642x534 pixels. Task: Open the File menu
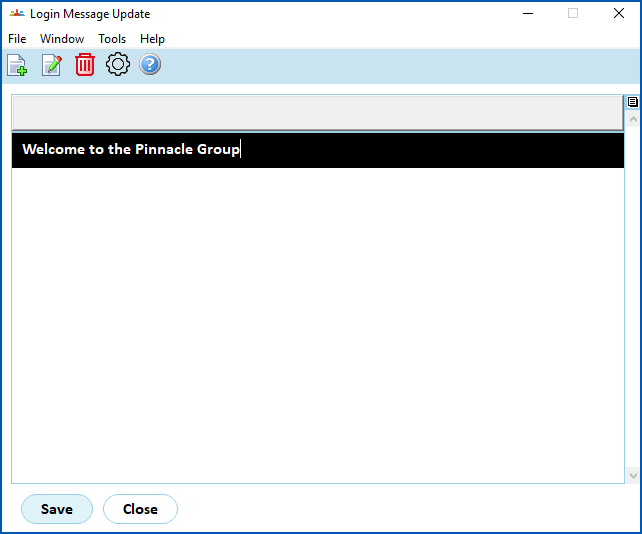tap(17, 39)
